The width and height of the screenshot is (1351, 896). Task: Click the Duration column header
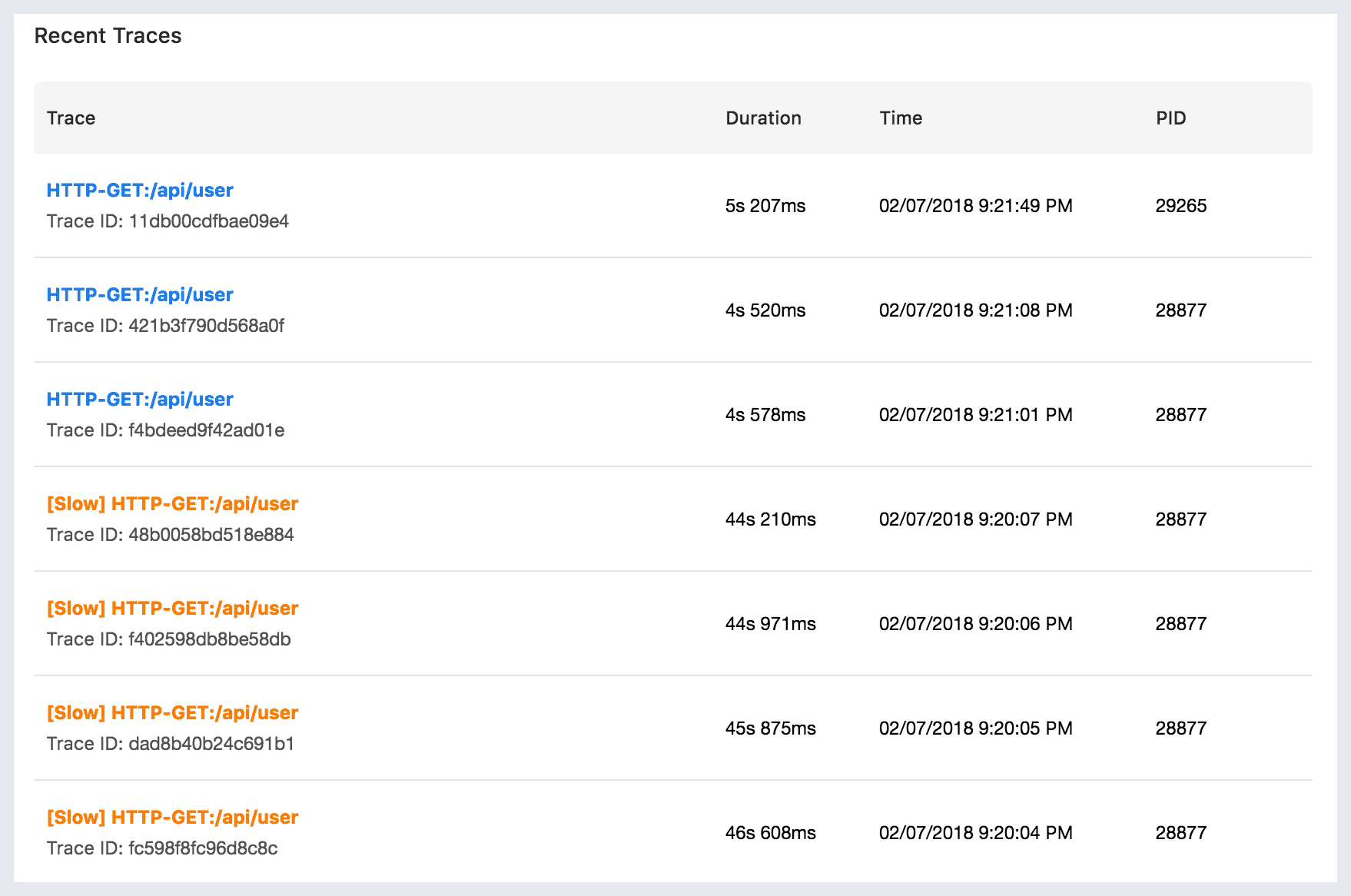[x=763, y=118]
